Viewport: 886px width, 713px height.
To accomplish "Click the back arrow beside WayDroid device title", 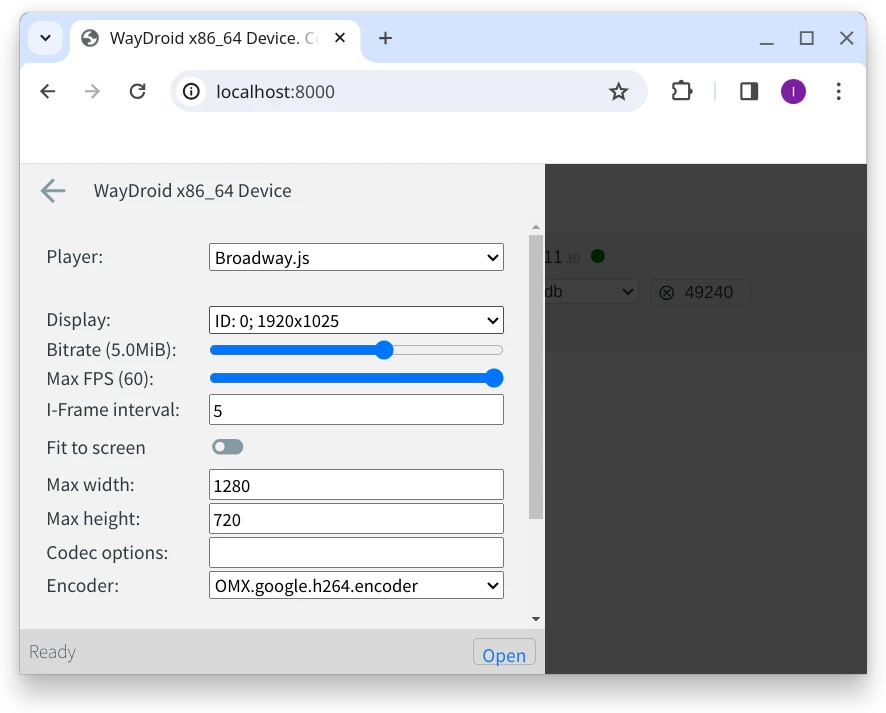I will pos(52,191).
